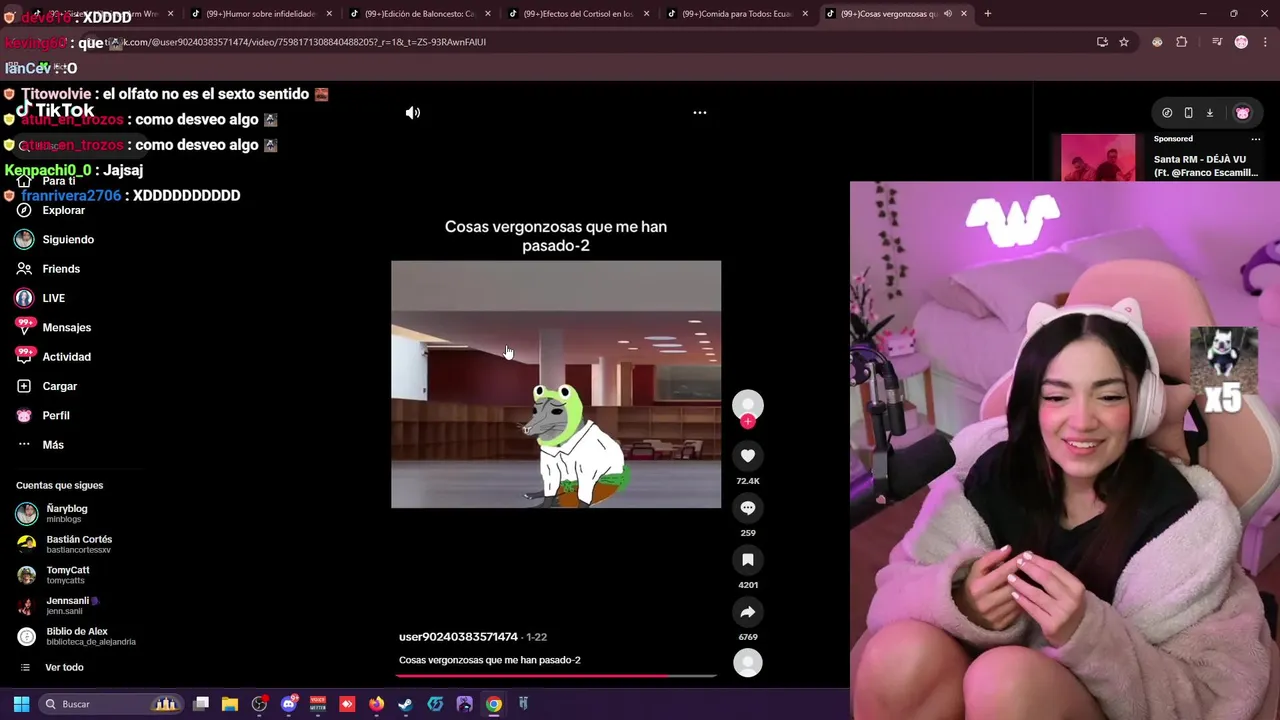Open the TikTok coins icon in top pill
The width and height of the screenshot is (1280, 720).
pos(1167,113)
